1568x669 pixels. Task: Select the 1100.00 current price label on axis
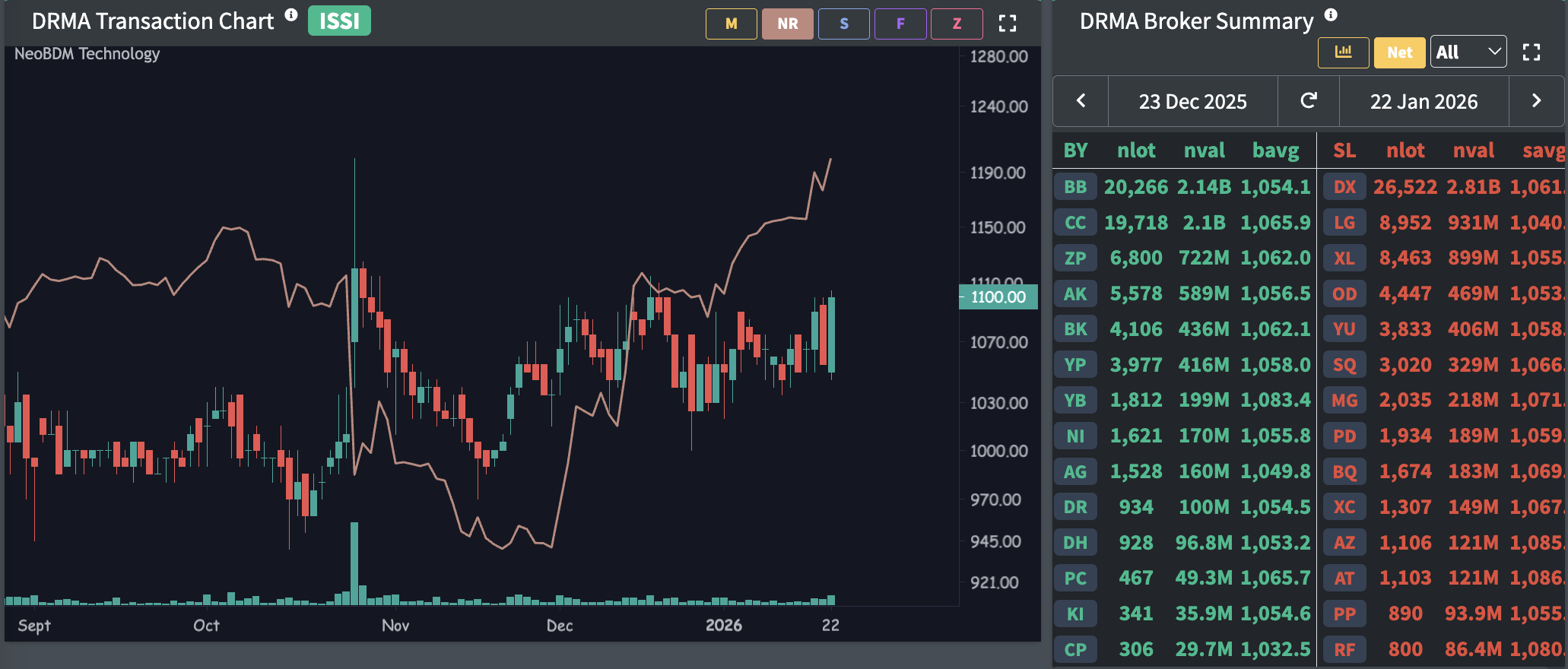pos(998,297)
